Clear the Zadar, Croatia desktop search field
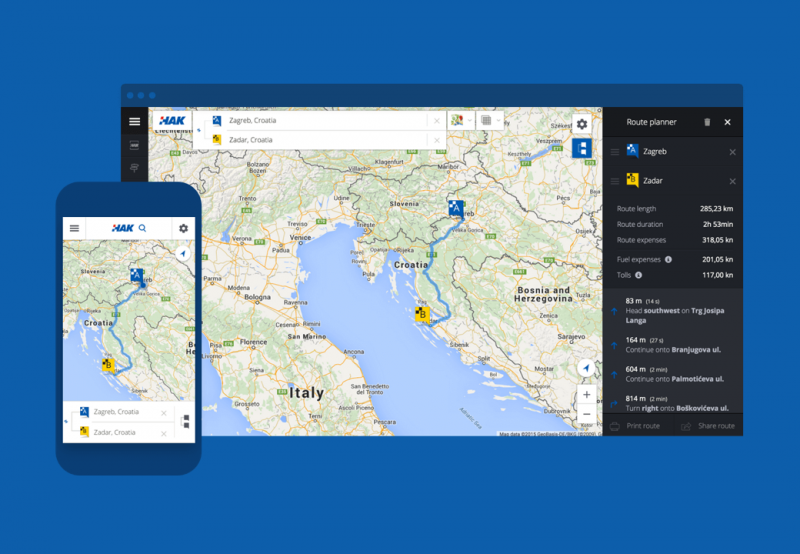Viewport: 800px width, 554px height. click(436, 140)
